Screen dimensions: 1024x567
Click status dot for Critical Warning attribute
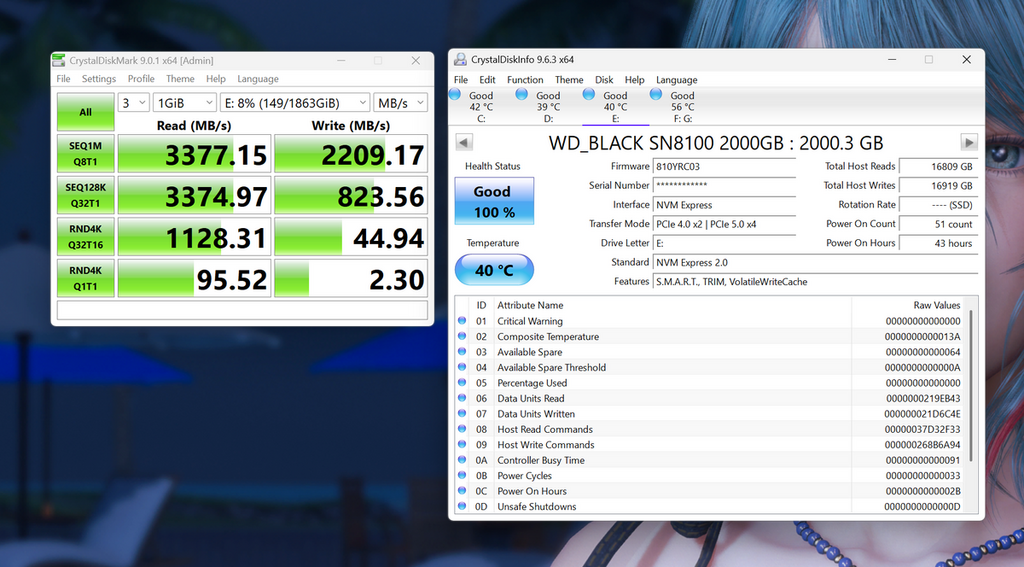pos(462,321)
